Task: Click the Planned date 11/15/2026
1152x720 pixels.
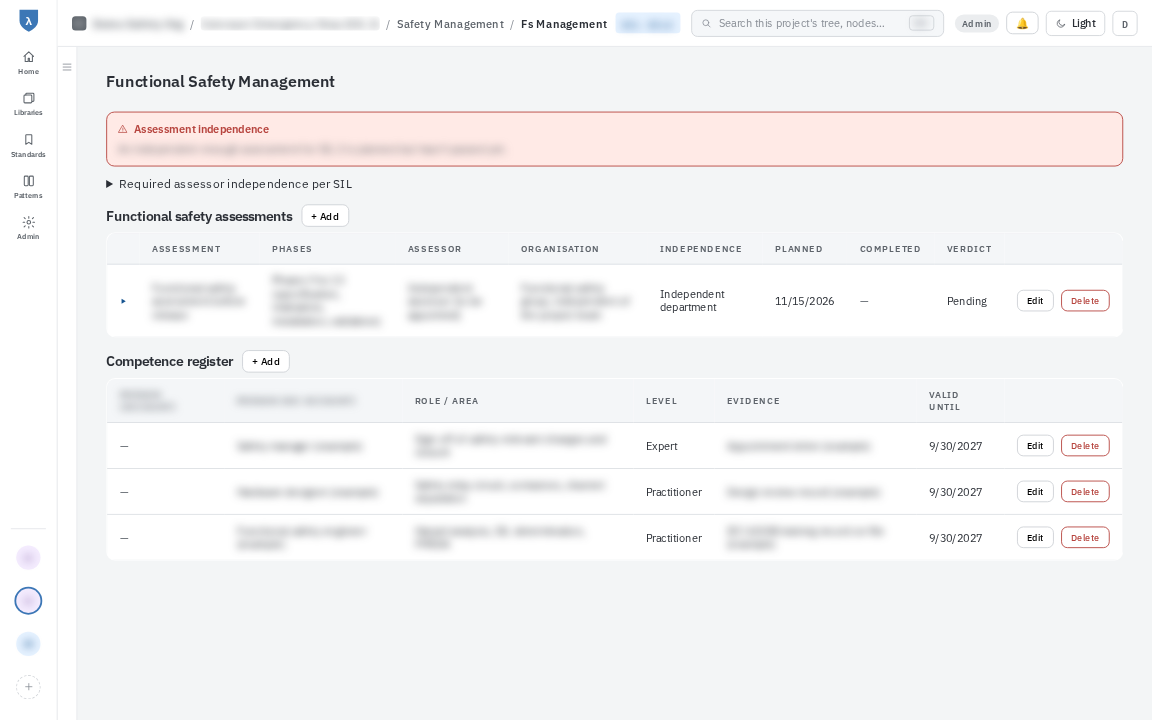Action: (x=804, y=301)
